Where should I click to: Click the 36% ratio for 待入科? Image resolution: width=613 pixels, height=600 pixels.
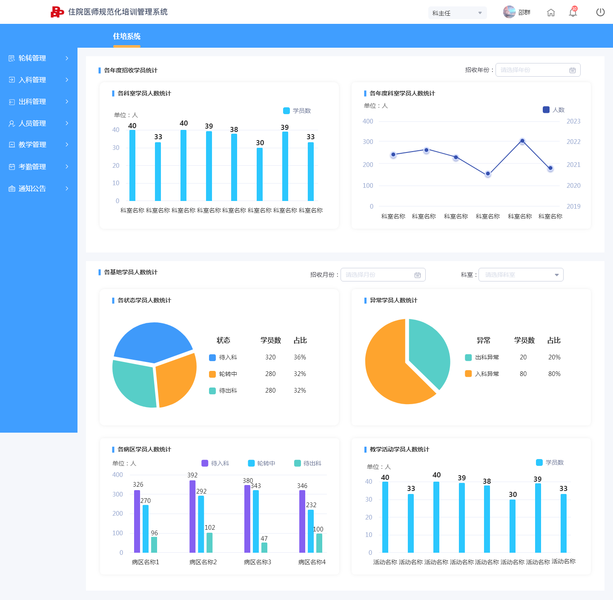click(300, 357)
